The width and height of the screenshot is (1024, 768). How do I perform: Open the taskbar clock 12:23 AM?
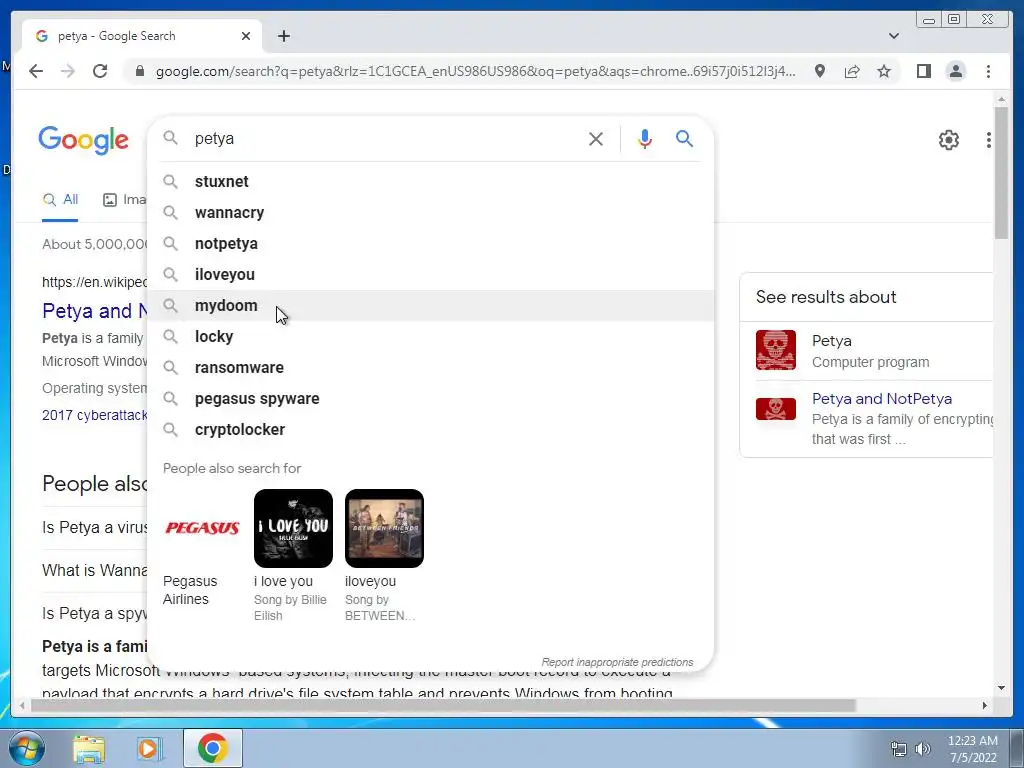pyautogui.click(x=972, y=749)
